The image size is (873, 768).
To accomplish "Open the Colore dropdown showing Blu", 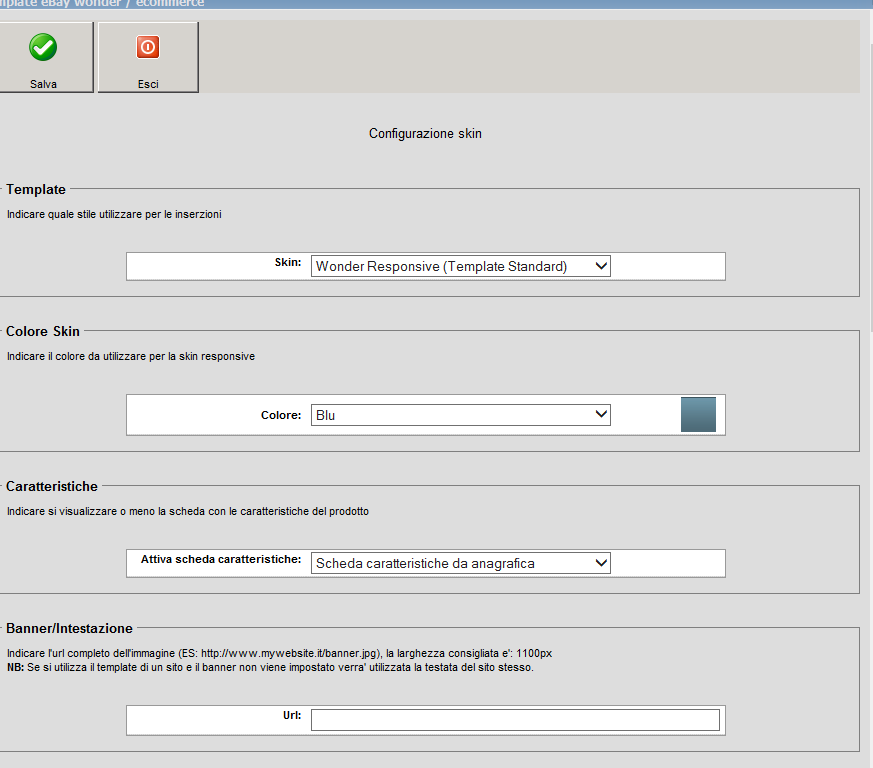I will [x=460, y=415].
